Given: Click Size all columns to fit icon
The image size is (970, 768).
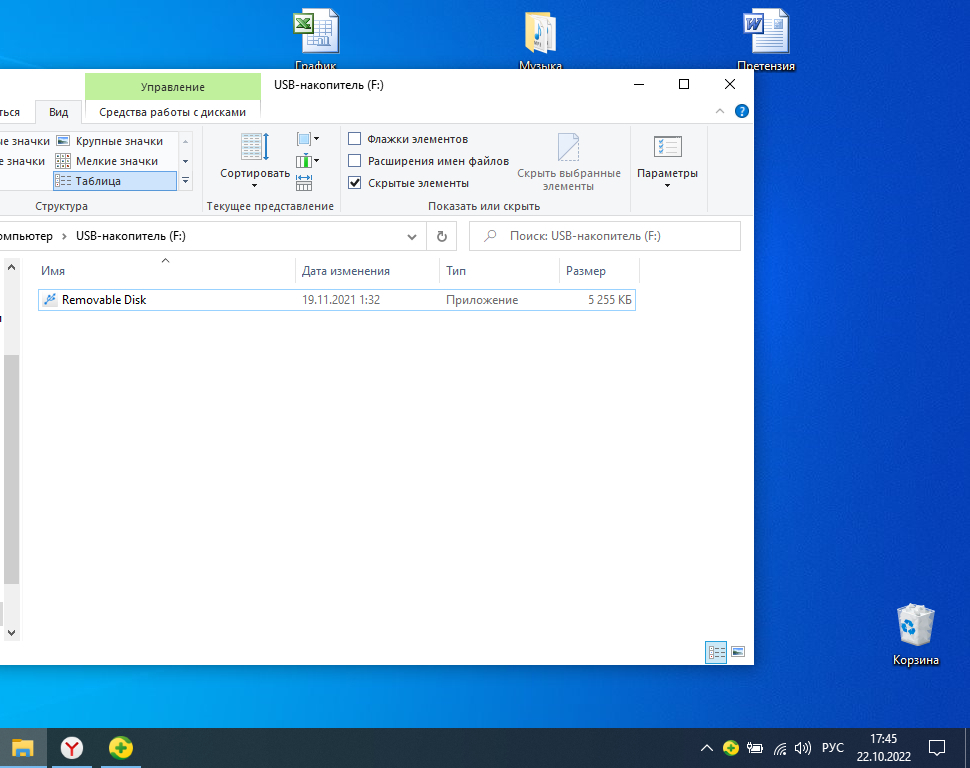Looking at the screenshot, I should pos(304,182).
